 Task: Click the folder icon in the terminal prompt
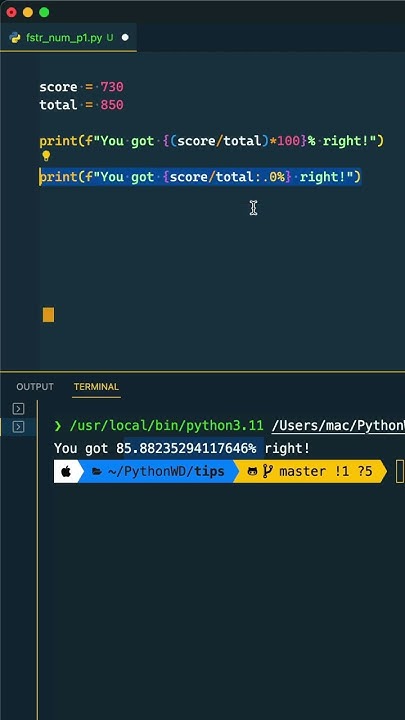point(97,471)
